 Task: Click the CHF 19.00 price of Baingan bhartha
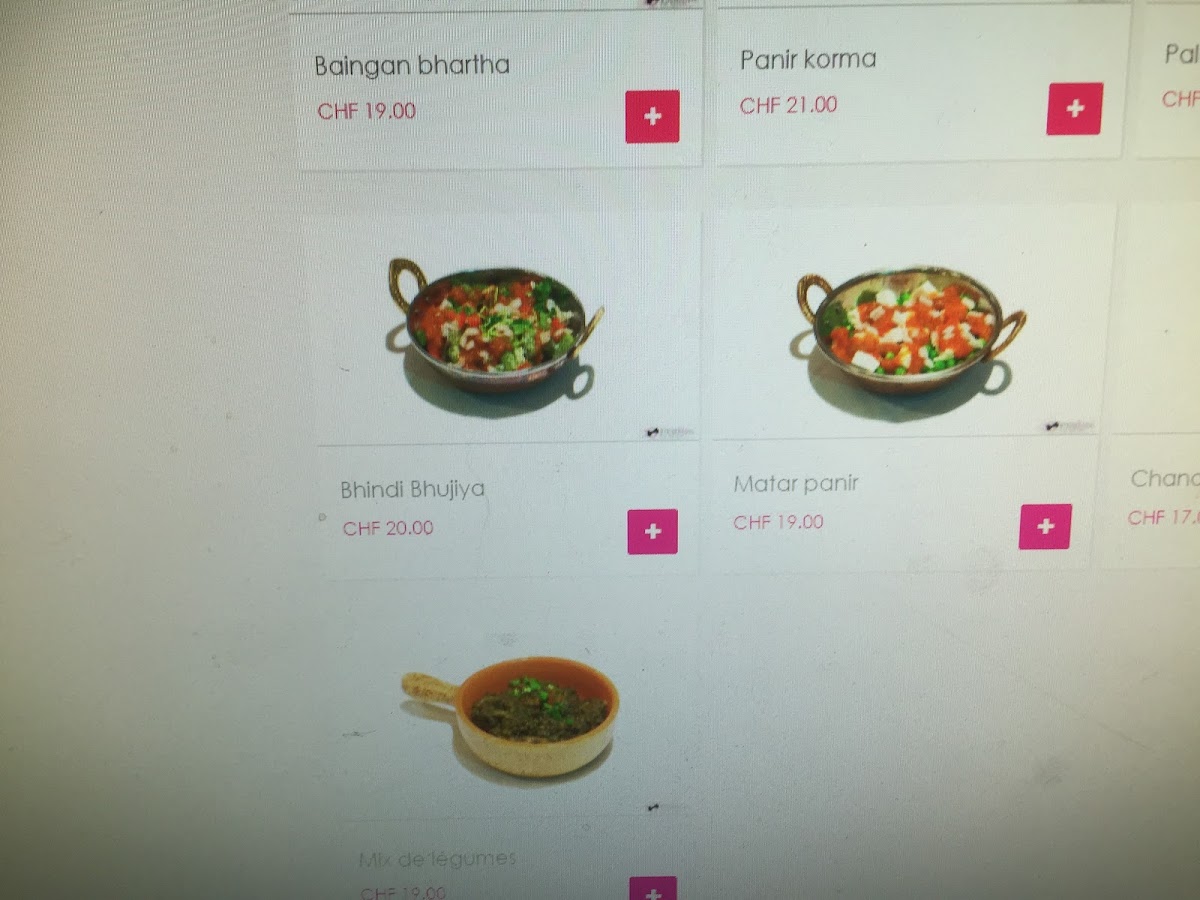click(x=366, y=111)
